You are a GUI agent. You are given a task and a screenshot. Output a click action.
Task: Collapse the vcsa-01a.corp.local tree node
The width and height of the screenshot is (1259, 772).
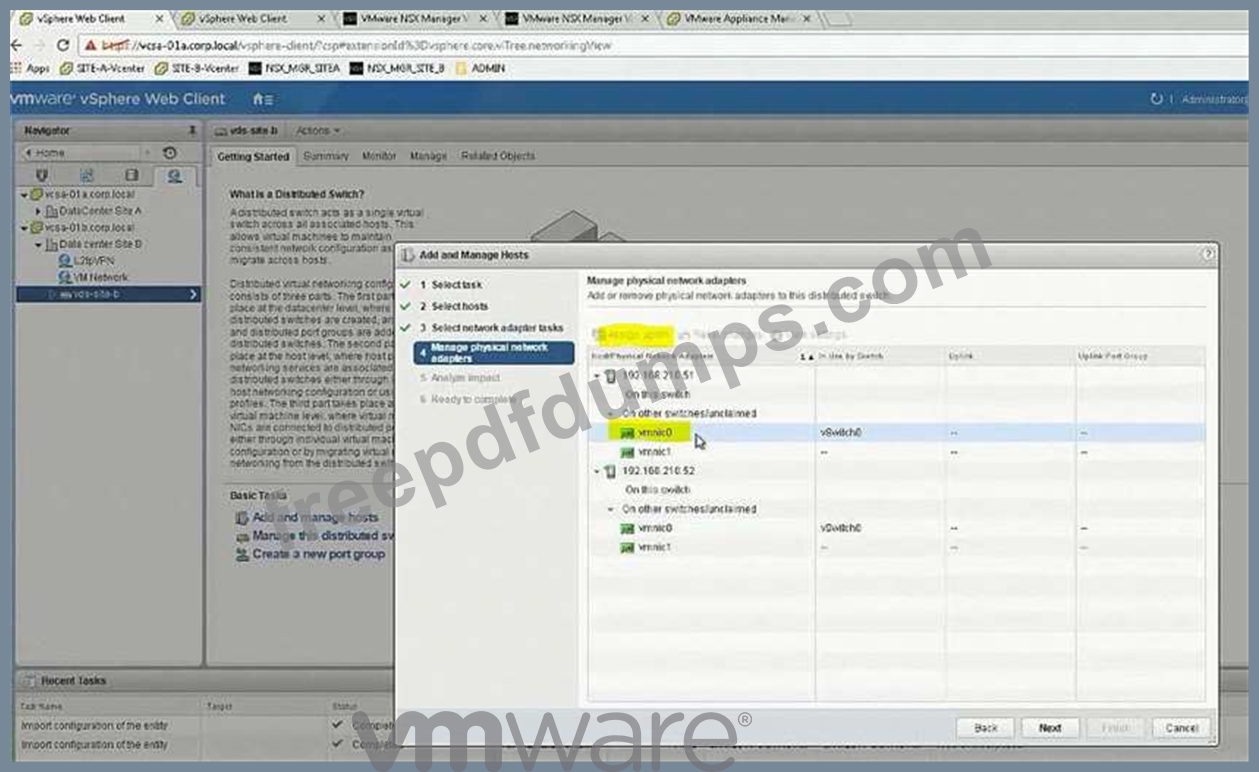pos(24,194)
